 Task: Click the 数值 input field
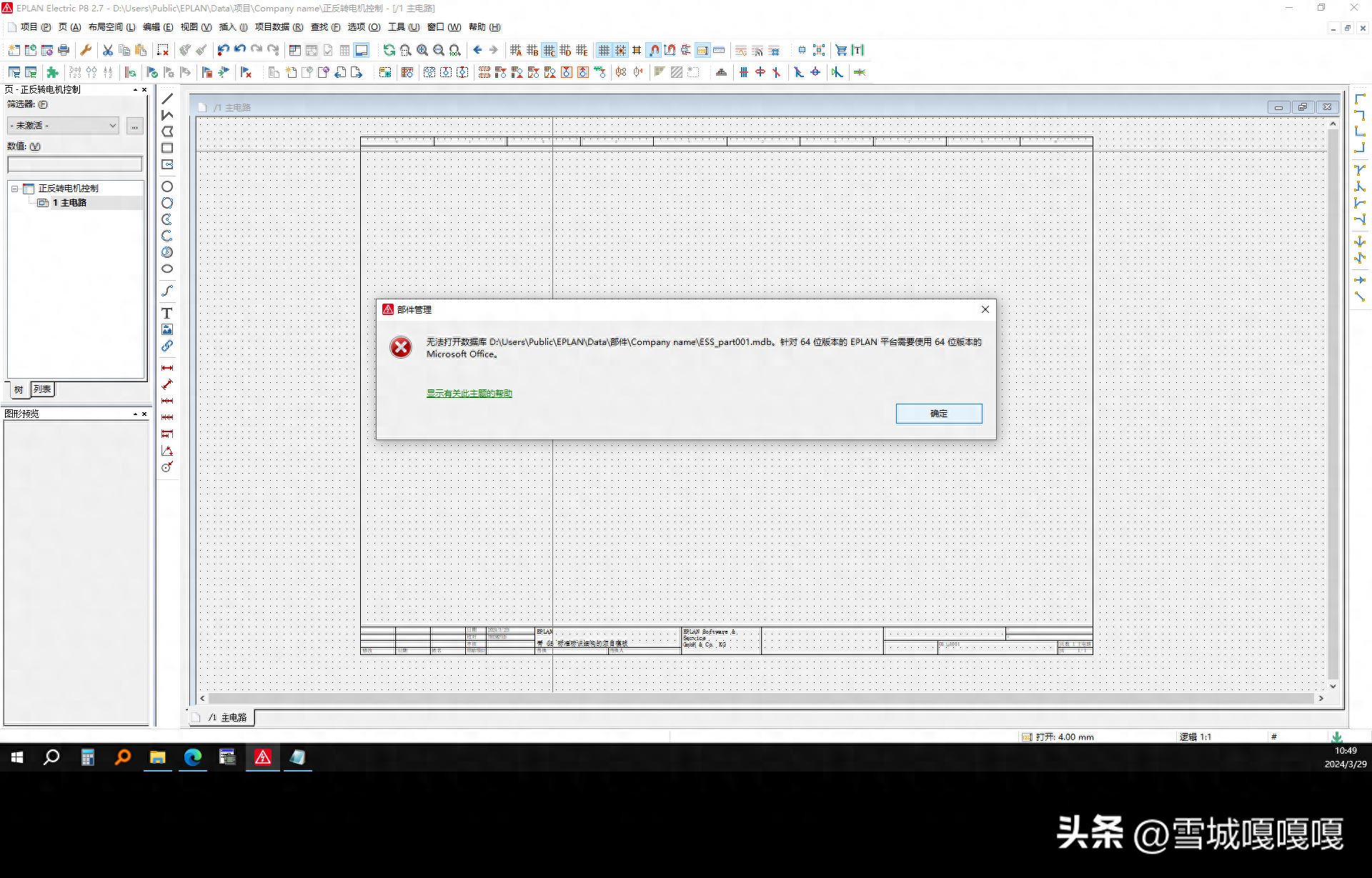click(x=74, y=164)
